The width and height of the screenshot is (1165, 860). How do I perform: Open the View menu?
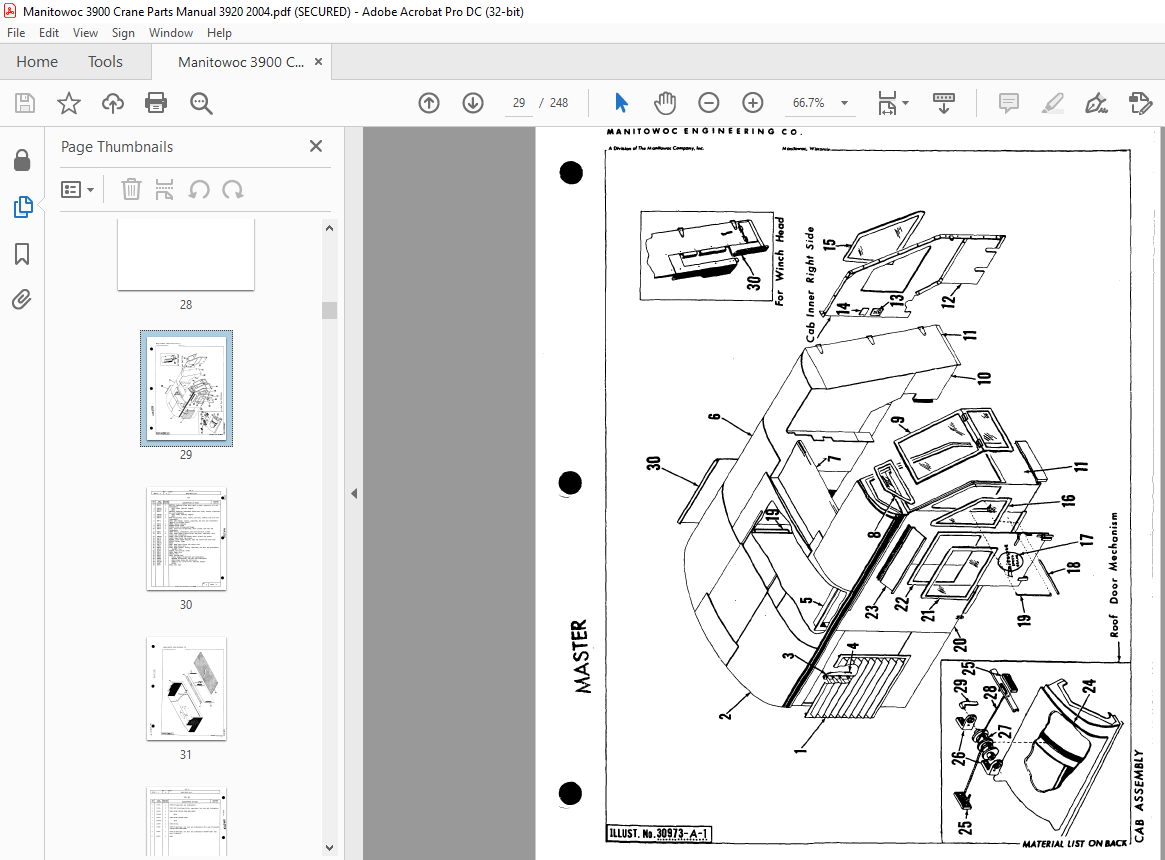click(x=85, y=33)
